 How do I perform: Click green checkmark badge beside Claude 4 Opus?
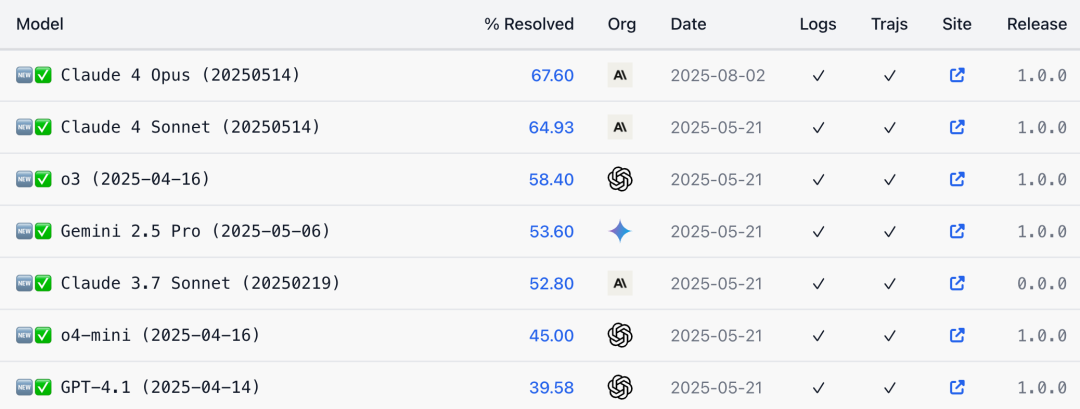pos(43,75)
